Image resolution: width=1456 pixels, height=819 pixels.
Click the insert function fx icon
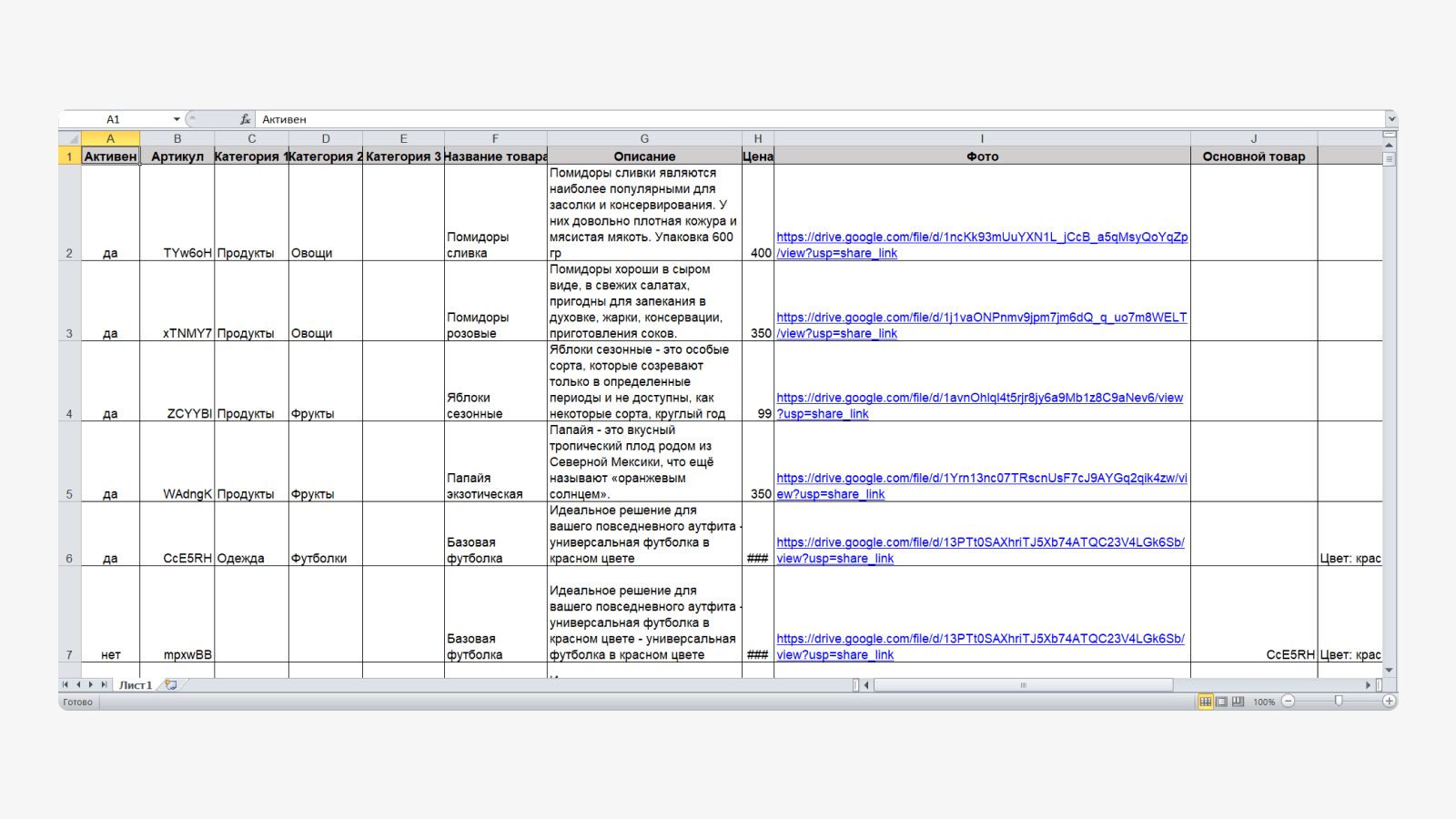(245, 119)
